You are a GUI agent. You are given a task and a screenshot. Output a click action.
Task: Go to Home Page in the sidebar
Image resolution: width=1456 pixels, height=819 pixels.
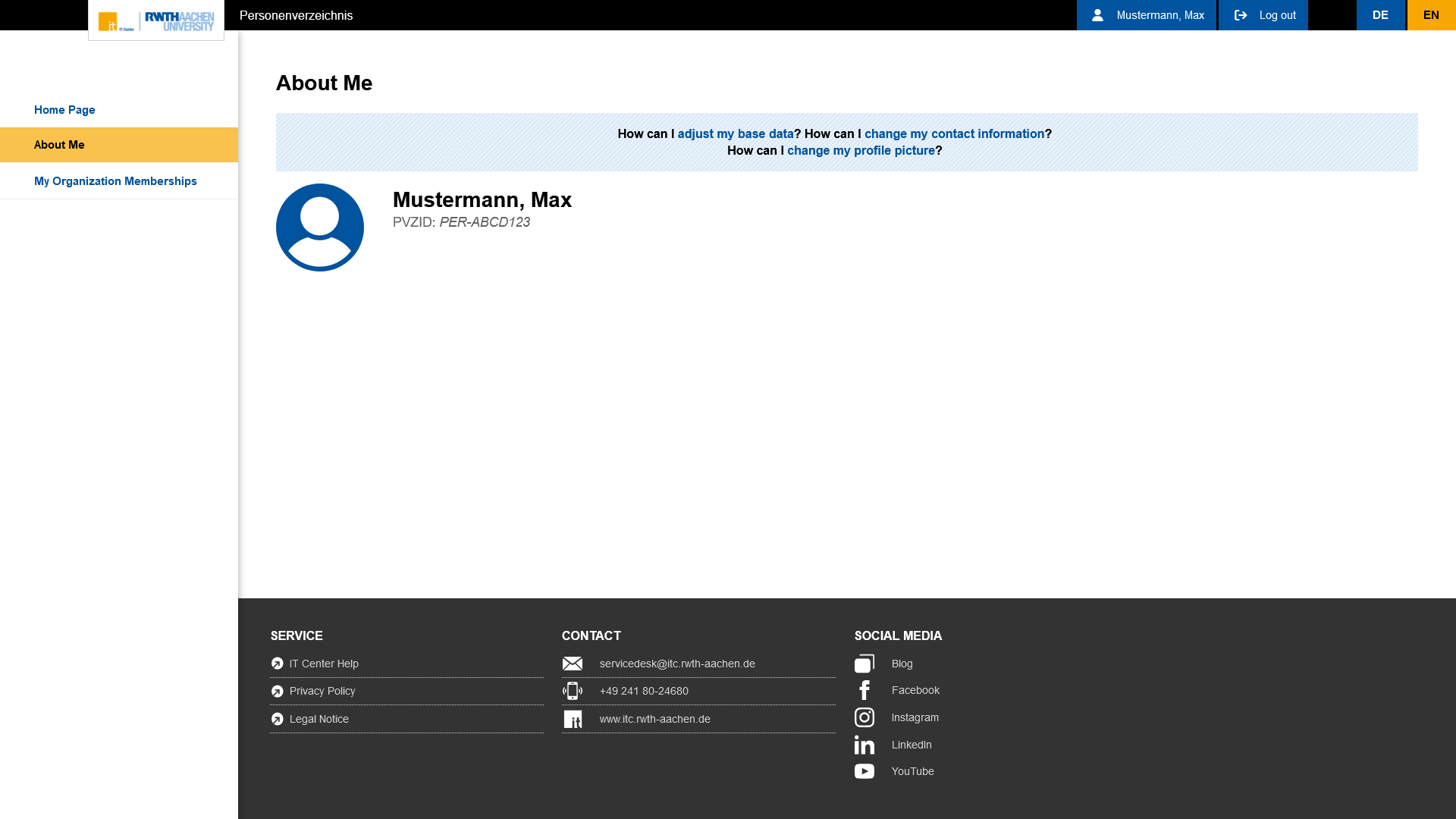point(64,110)
